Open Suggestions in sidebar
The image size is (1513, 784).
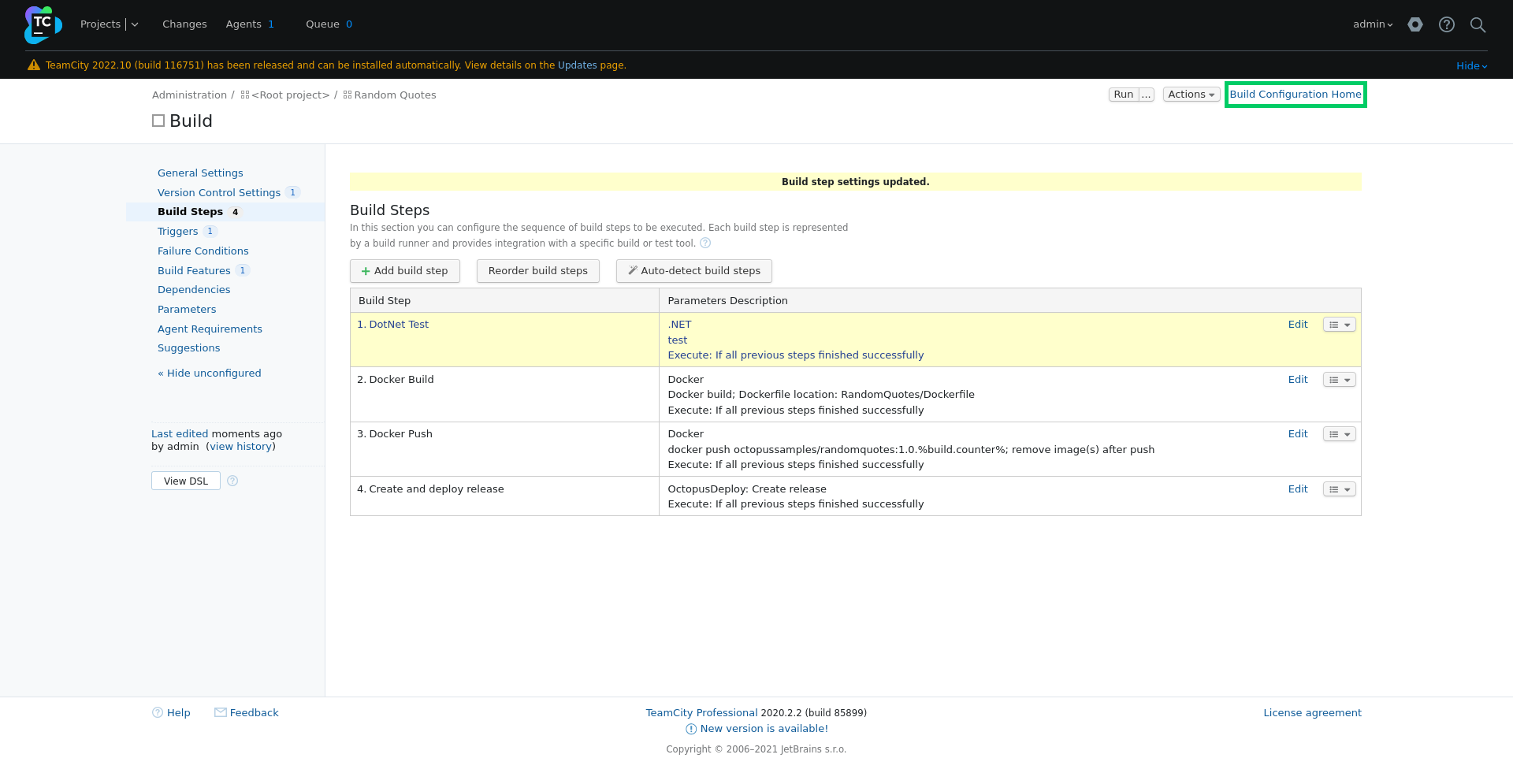point(188,348)
